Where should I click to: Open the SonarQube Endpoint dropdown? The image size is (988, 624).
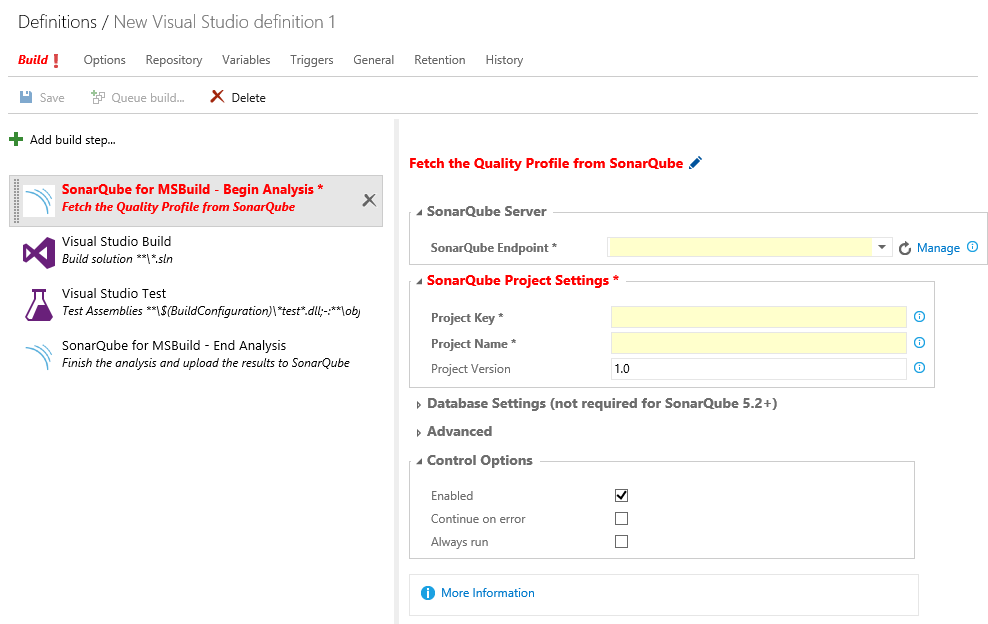(x=881, y=247)
